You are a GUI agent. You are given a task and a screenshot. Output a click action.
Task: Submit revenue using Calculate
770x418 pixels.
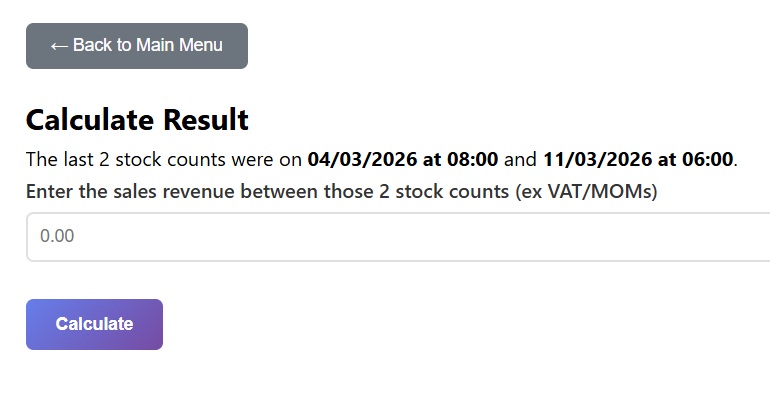click(x=94, y=324)
